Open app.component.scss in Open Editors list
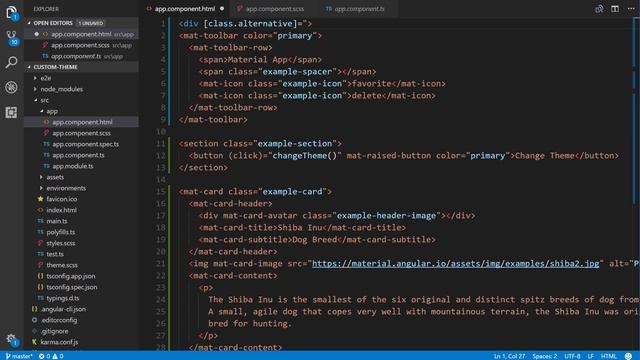The height and width of the screenshot is (360, 640). [x=81, y=45]
